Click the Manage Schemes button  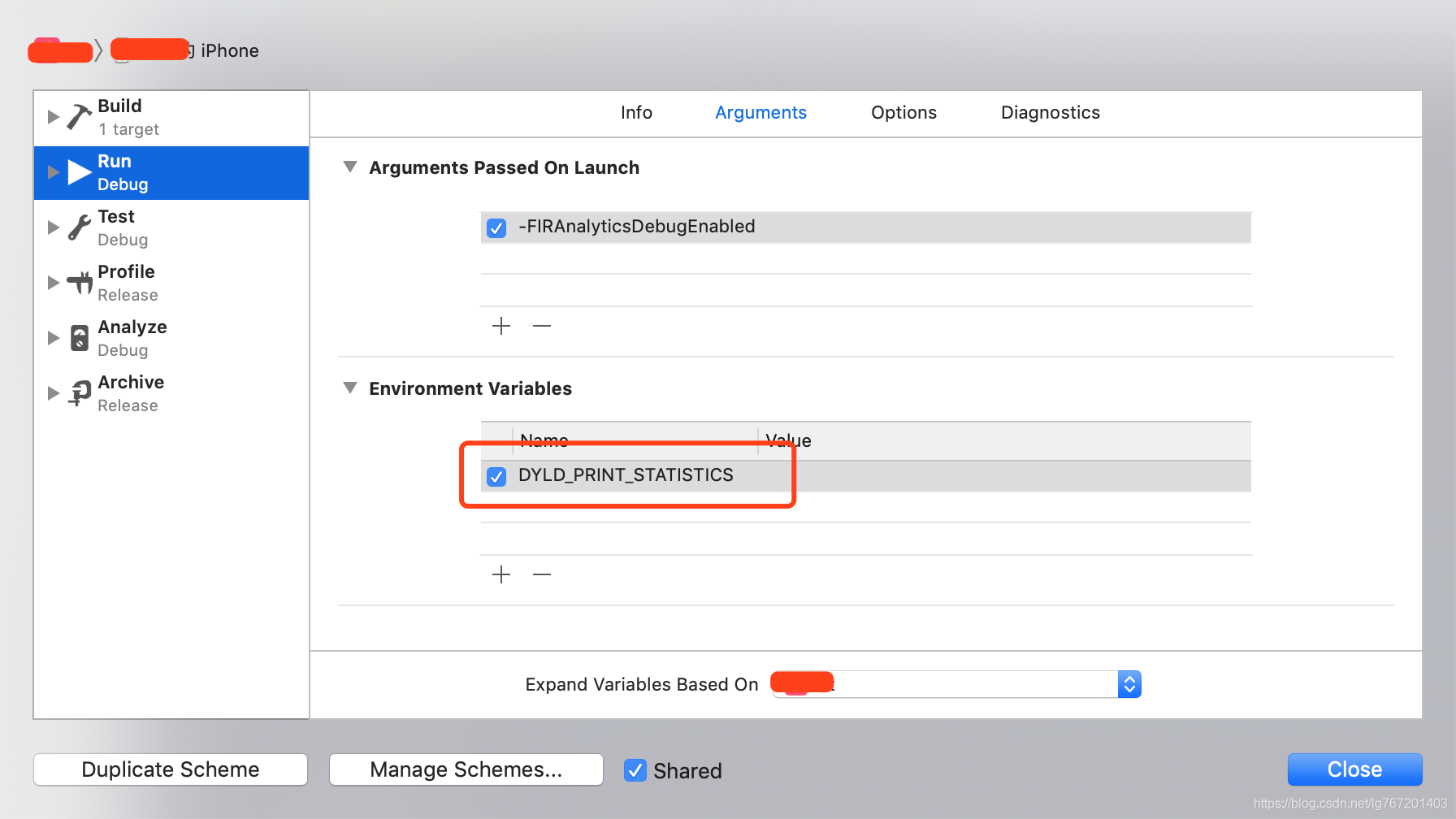click(x=466, y=769)
